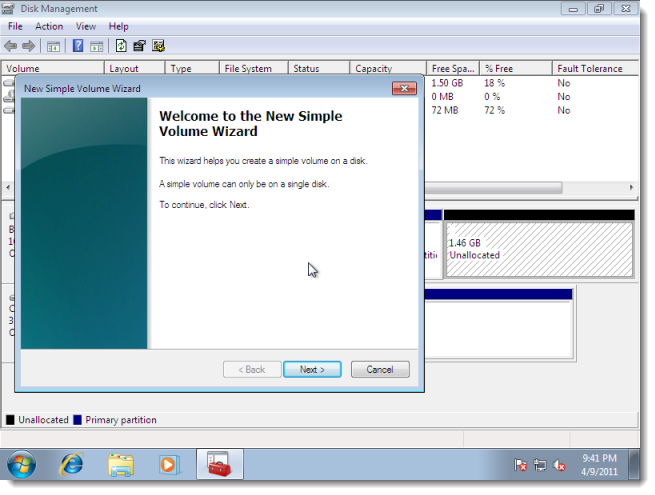Click the Back arrow toolbar icon
The image size is (655, 495).
10,46
